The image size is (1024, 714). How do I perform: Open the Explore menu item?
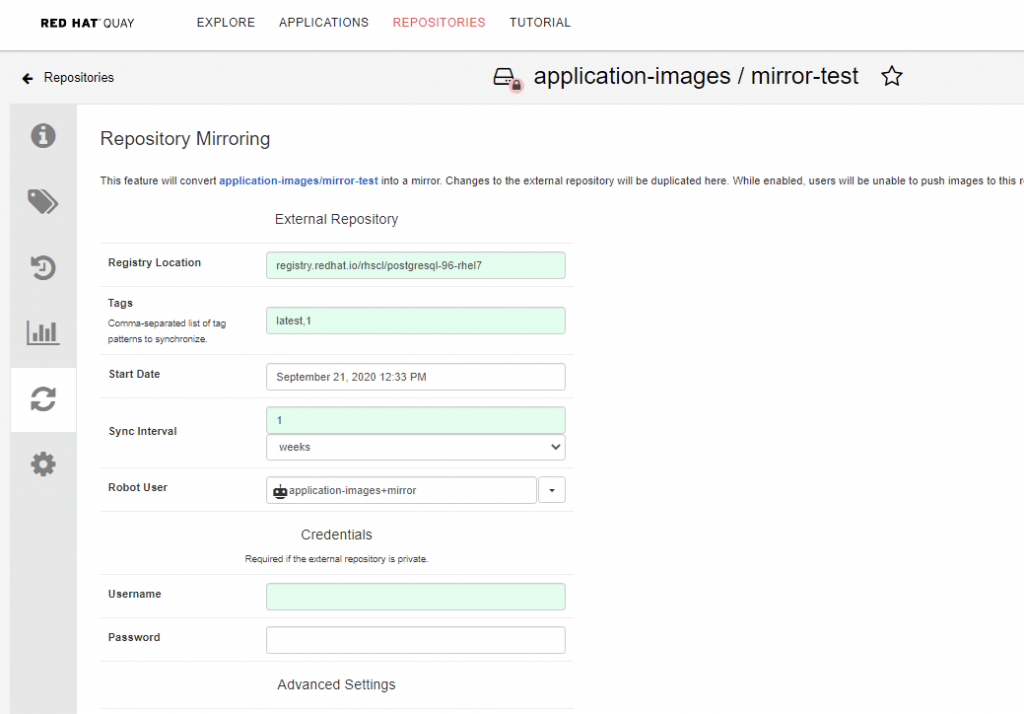225,22
